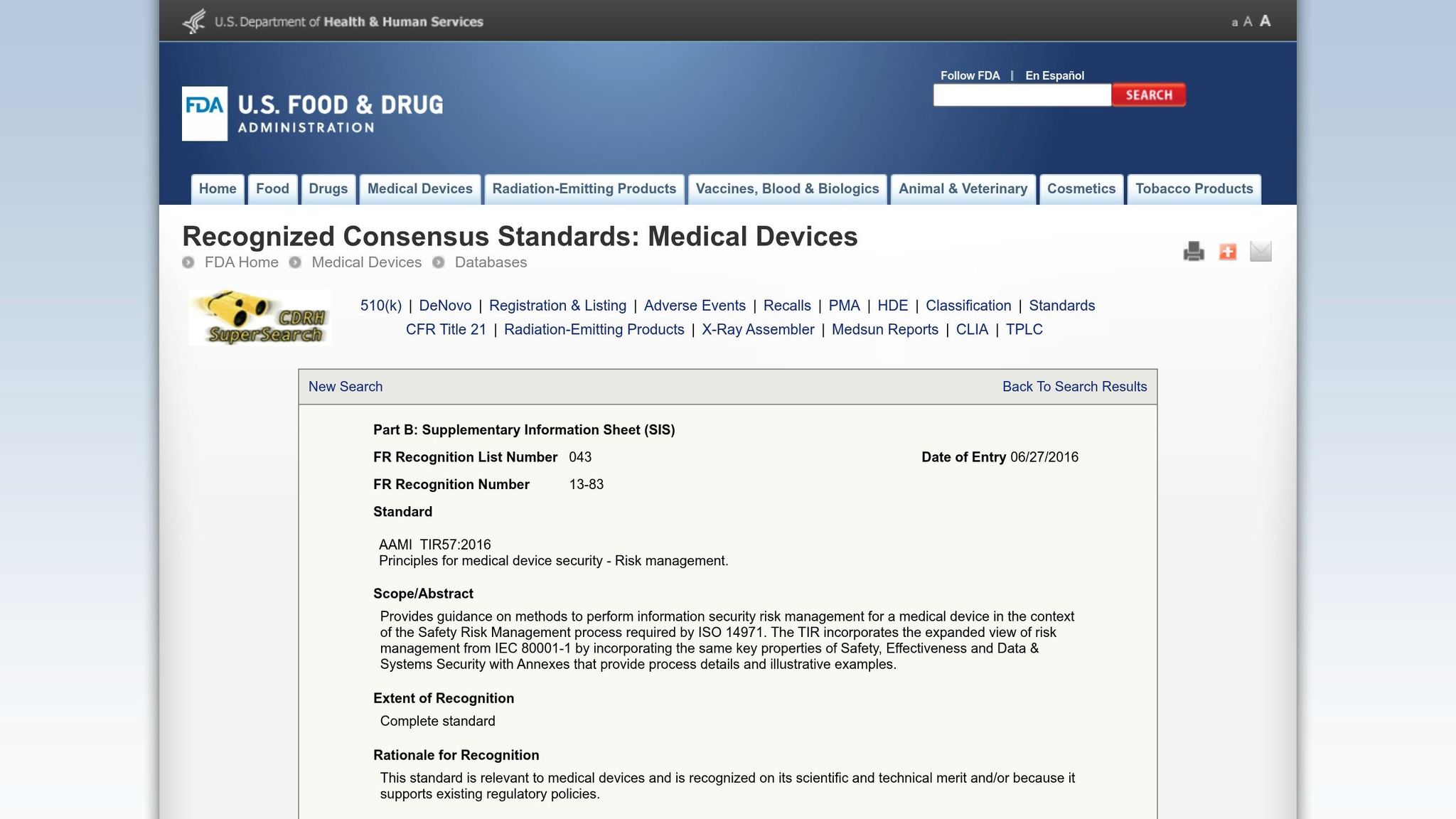Click the envelope email icon

click(x=1260, y=252)
